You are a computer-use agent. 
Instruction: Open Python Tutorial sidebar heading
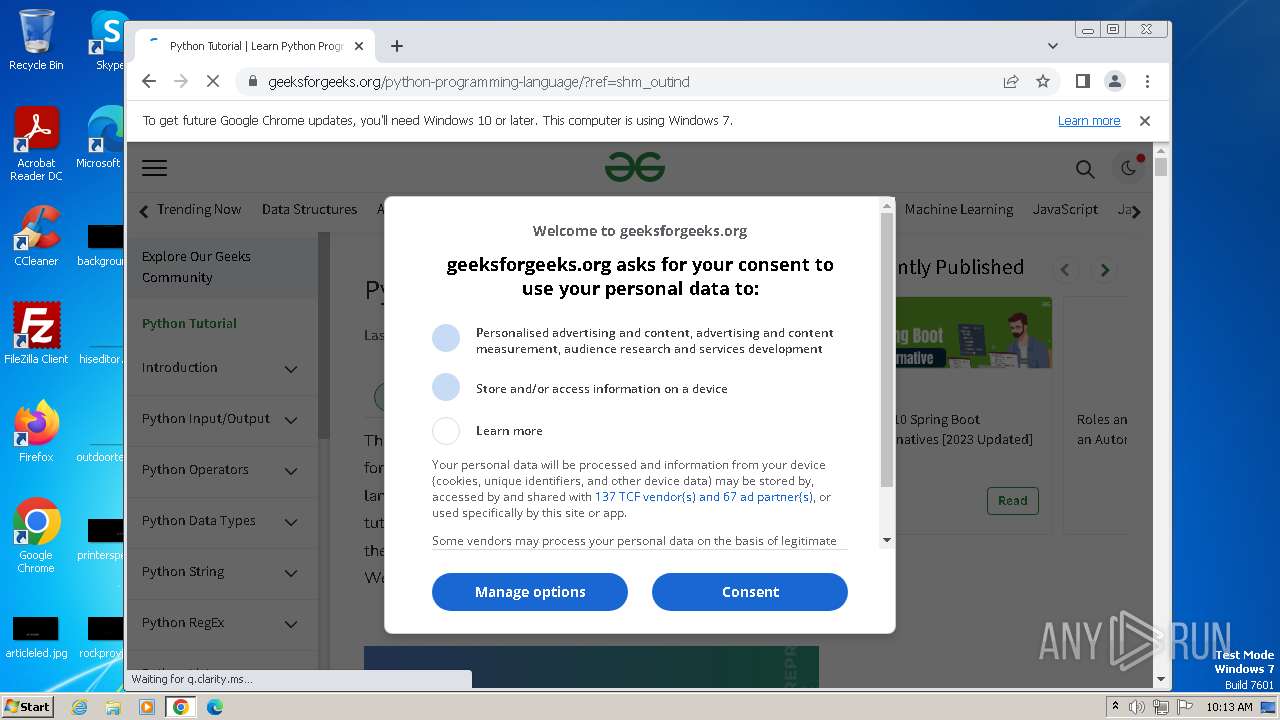pos(189,324)
